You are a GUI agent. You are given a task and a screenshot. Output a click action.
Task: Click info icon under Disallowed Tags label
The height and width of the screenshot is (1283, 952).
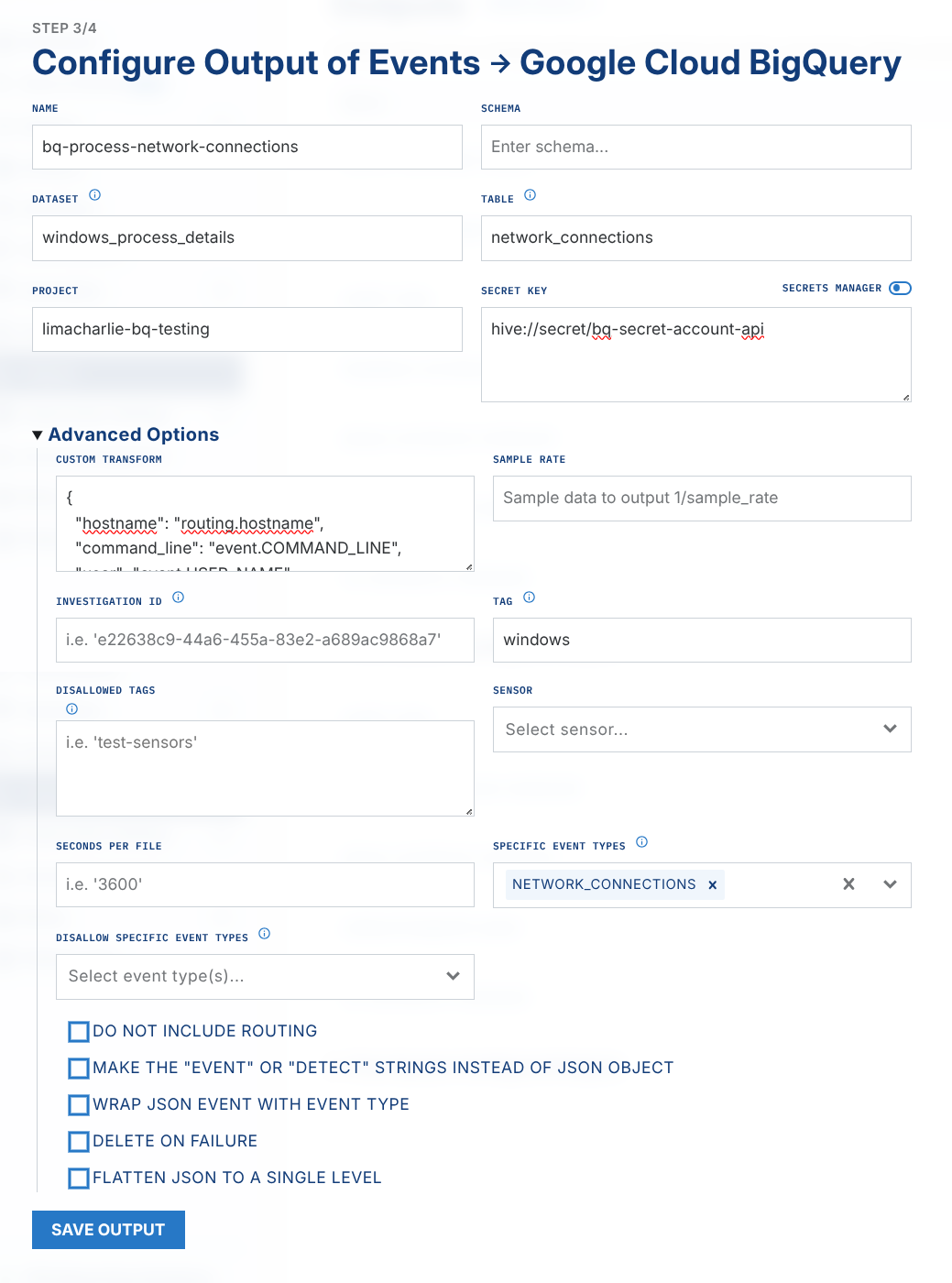71,709
